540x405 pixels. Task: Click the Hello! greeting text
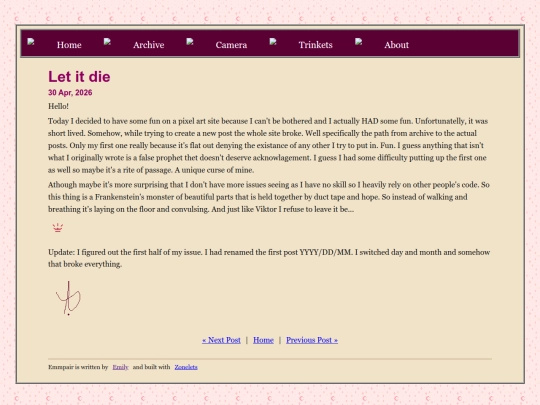tap(59, 106)
